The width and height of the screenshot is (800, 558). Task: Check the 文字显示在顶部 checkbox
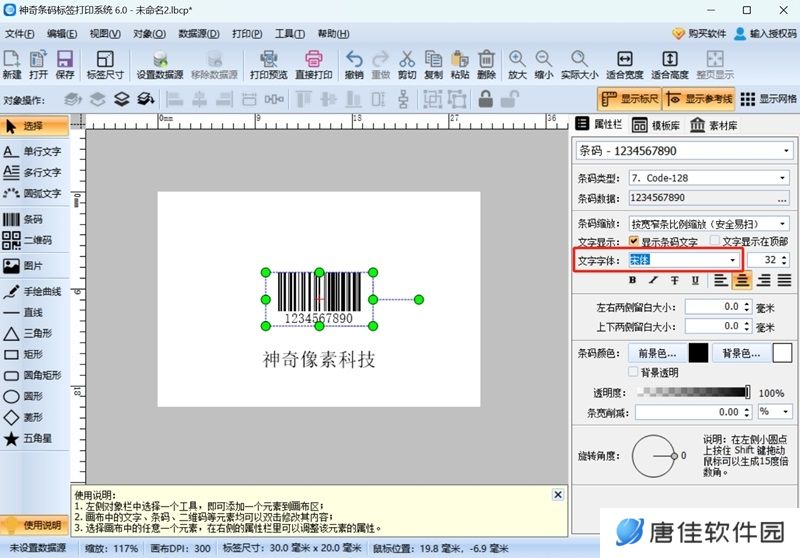pyautogui.click(x=715, y=240)
